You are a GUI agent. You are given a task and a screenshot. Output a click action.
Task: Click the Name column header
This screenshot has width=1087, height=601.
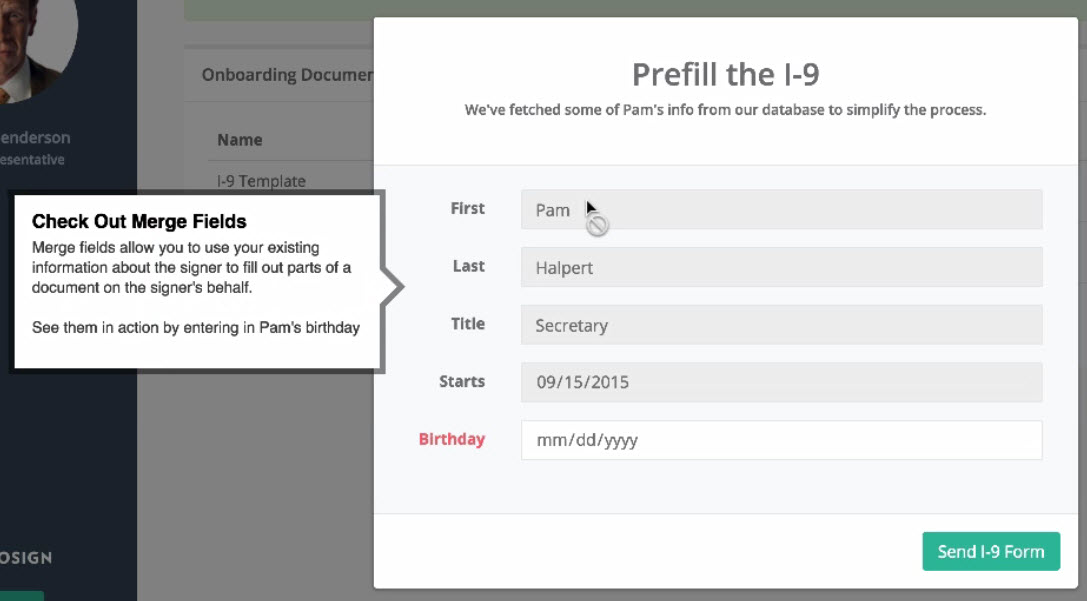click(x=240, y=140)
